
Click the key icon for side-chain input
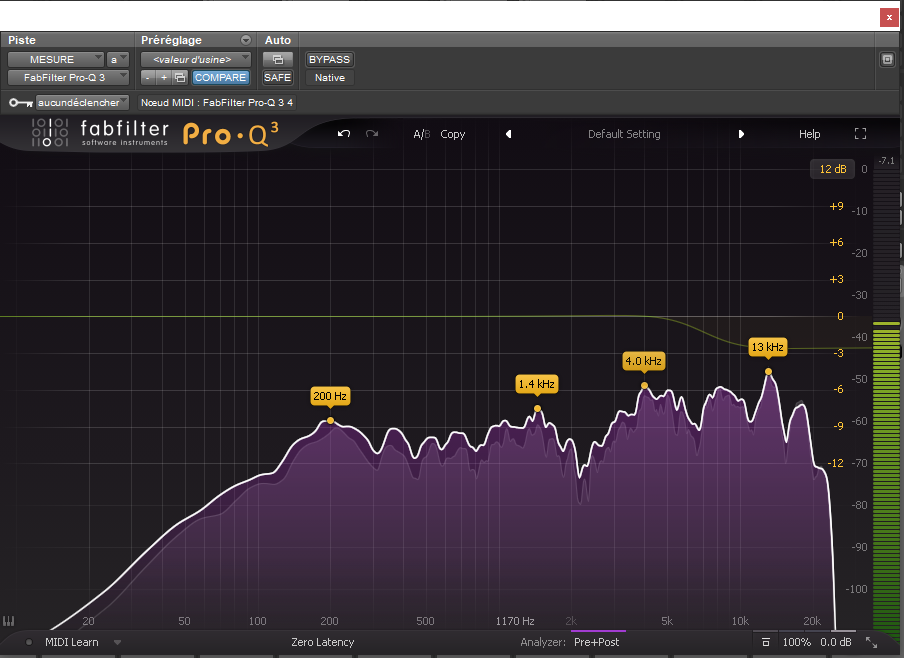pos(20,103)
